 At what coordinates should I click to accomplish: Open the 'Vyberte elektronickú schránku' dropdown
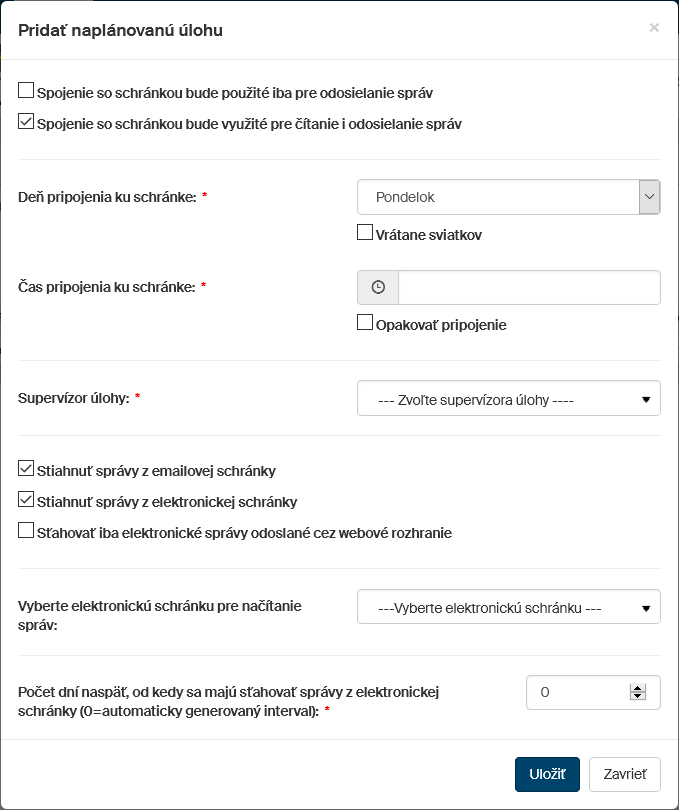(x=508, y=606)
